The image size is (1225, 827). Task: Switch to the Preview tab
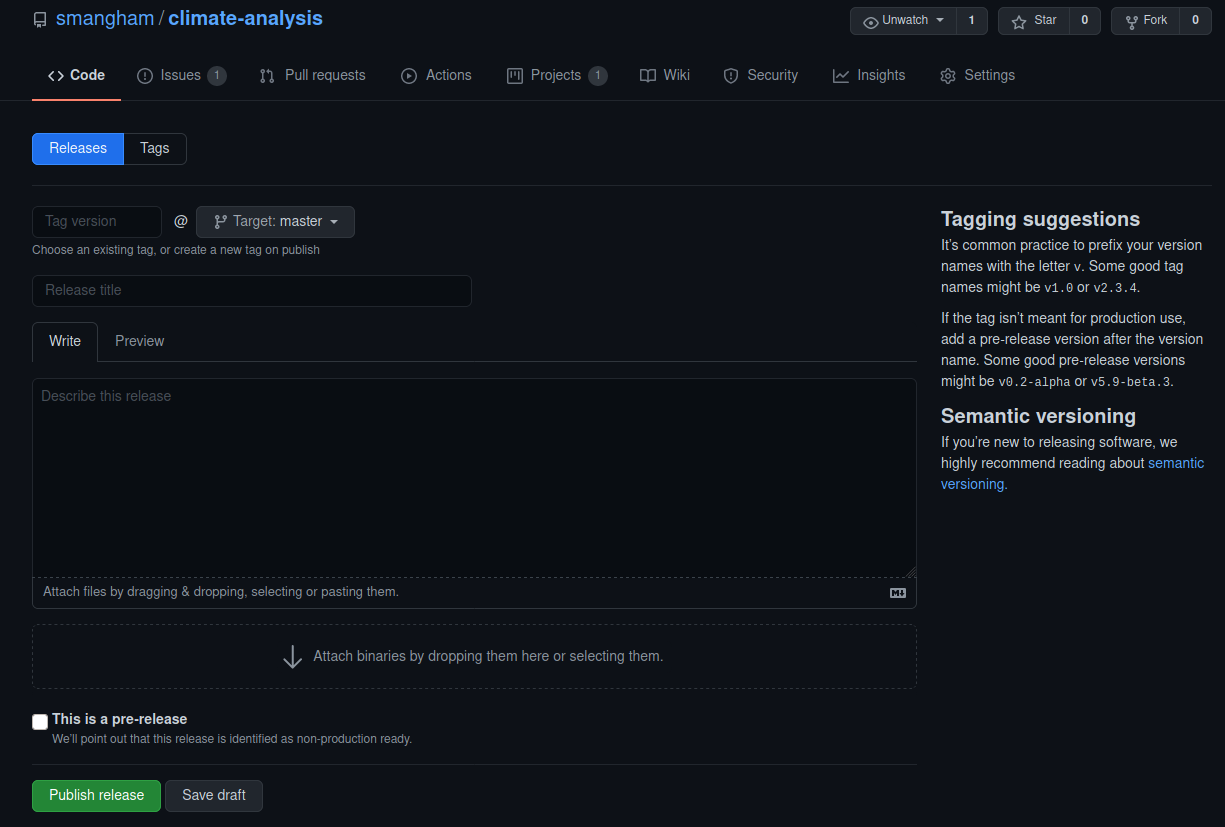tap(139, 342)
